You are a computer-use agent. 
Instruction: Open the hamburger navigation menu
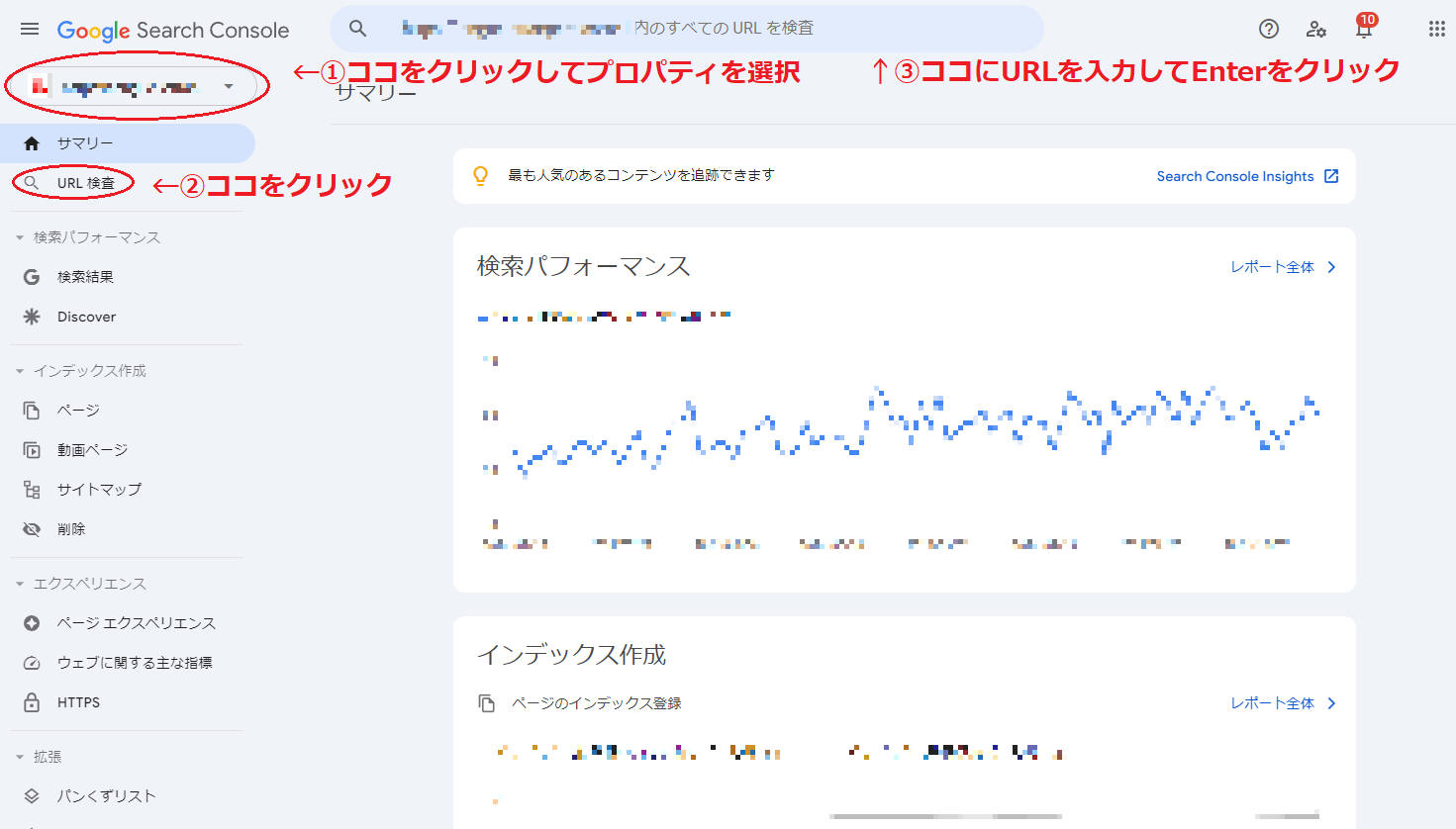click(x=30, y=29)
